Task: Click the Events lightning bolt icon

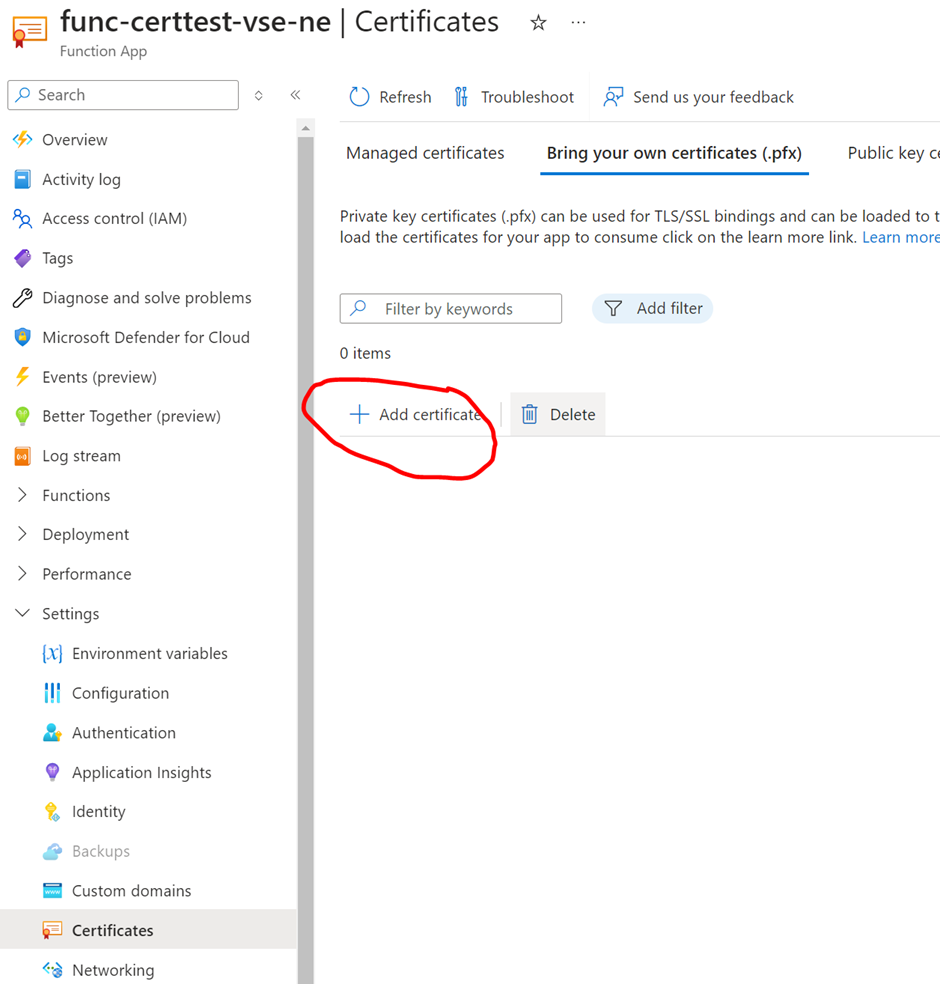Action: pyautogui.click(x=23, y=377)
